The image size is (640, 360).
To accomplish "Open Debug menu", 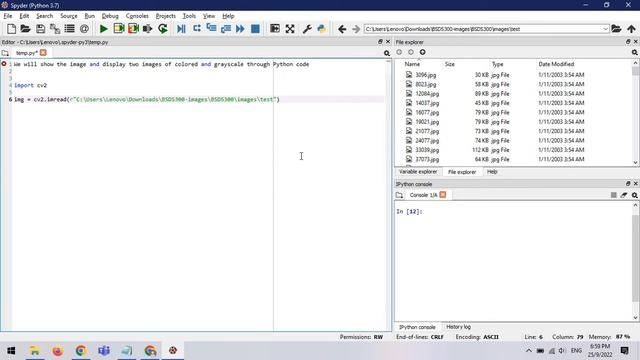I will coord(110,16).
